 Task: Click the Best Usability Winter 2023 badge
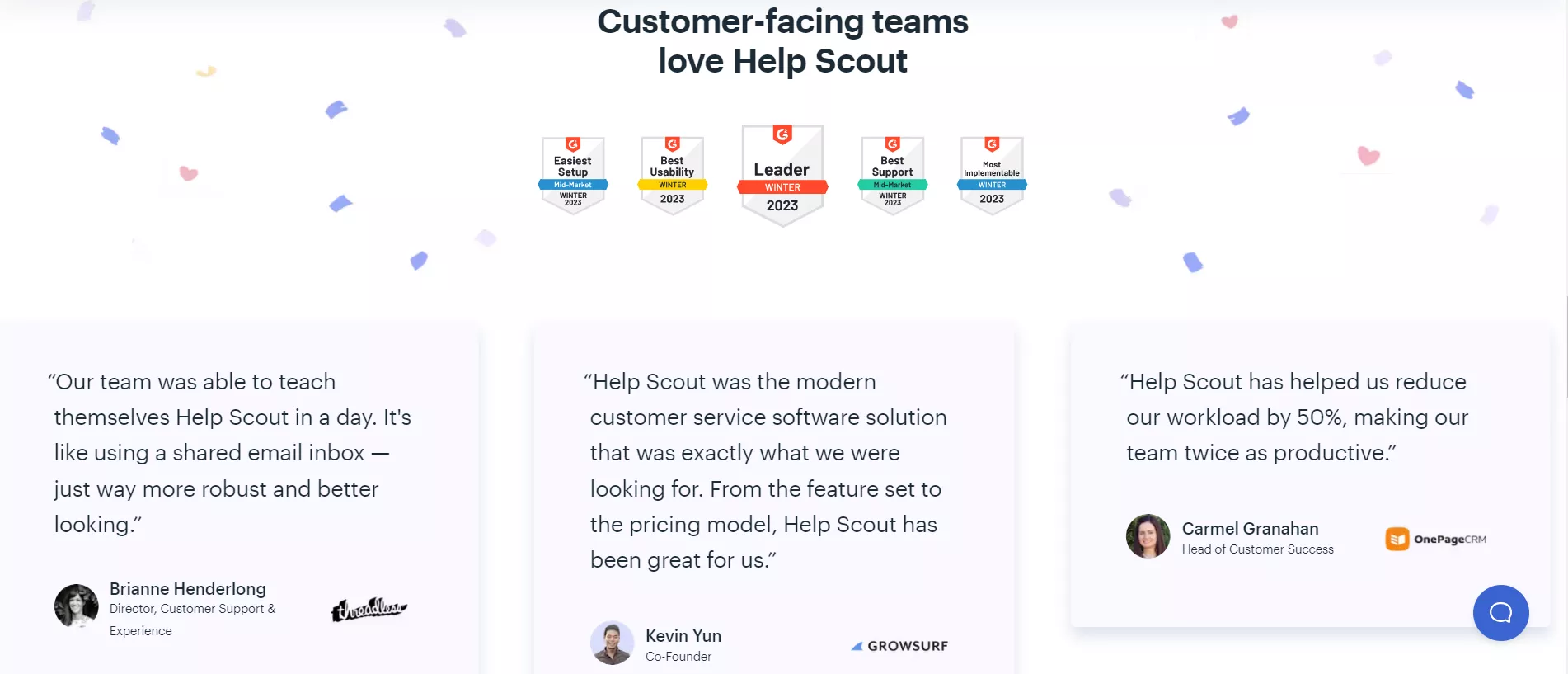(x=672, y=176)
